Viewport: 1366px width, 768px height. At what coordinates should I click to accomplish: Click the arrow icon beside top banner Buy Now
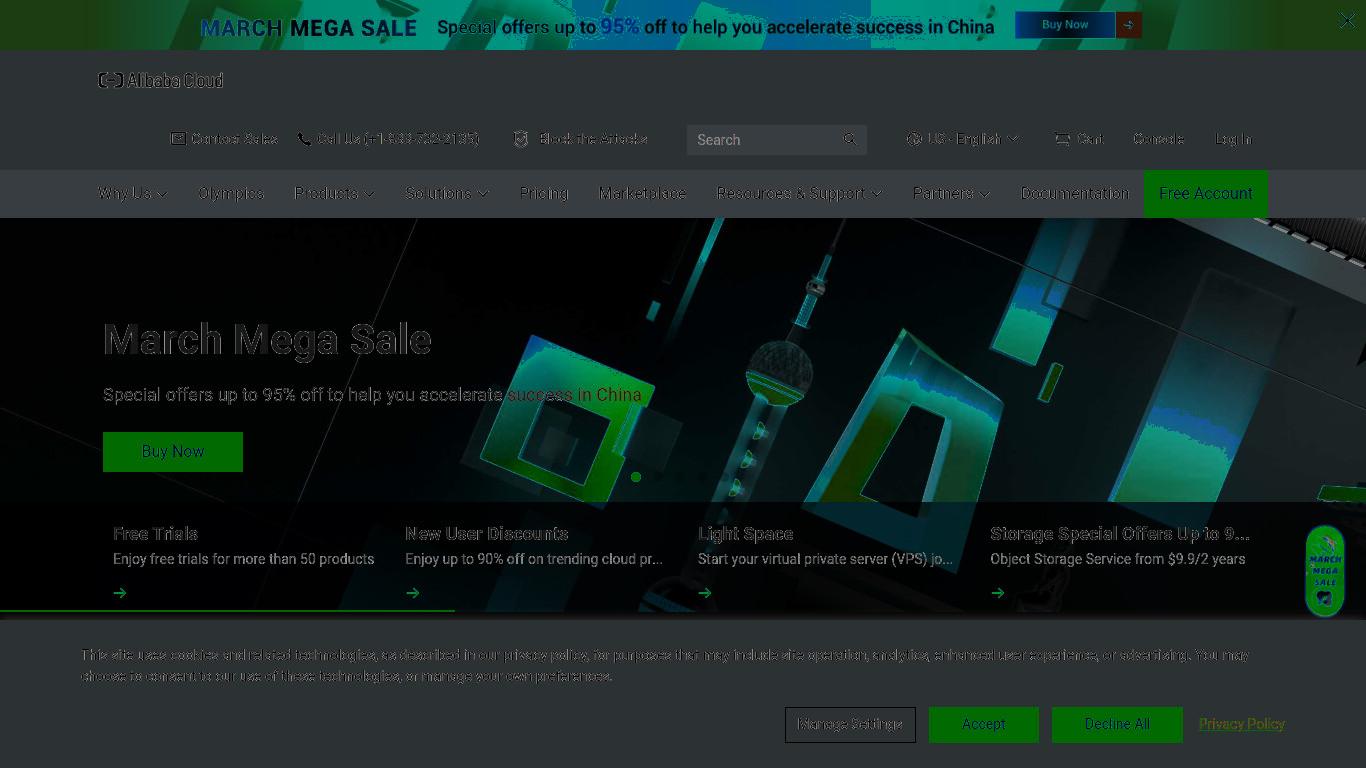tap(1128, 25)
